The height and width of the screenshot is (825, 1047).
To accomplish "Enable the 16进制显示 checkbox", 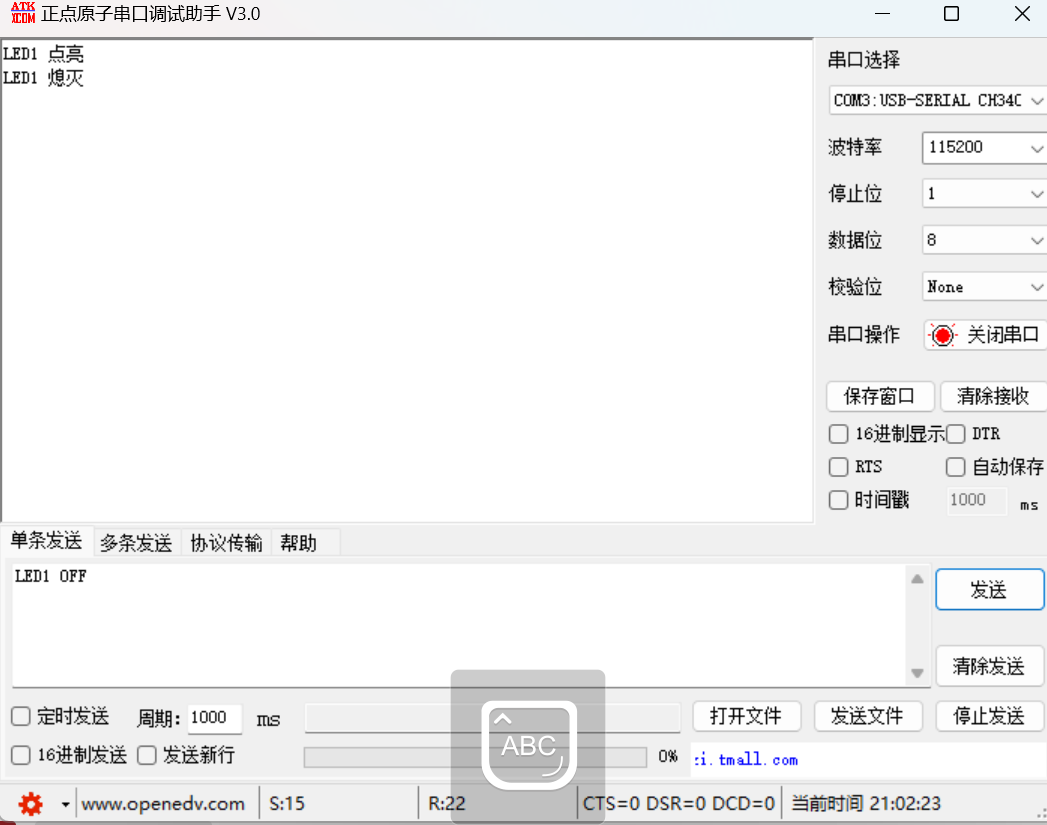I will 838,434.
